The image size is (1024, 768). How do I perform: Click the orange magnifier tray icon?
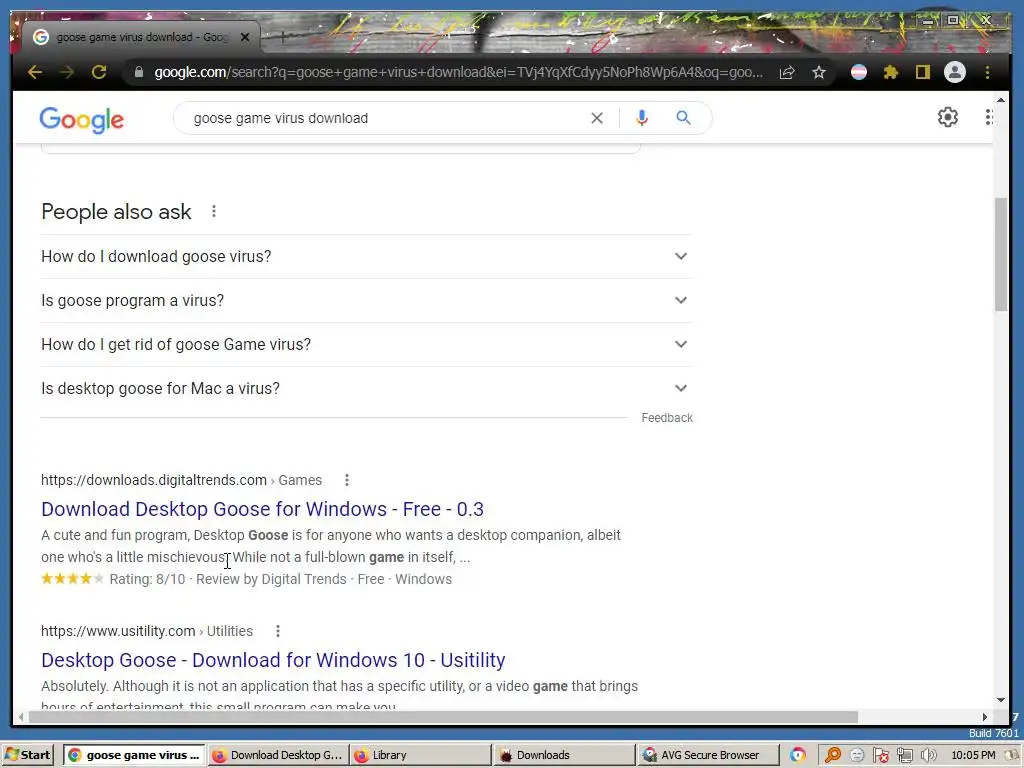pyautogui.click(x=833, y=756)
